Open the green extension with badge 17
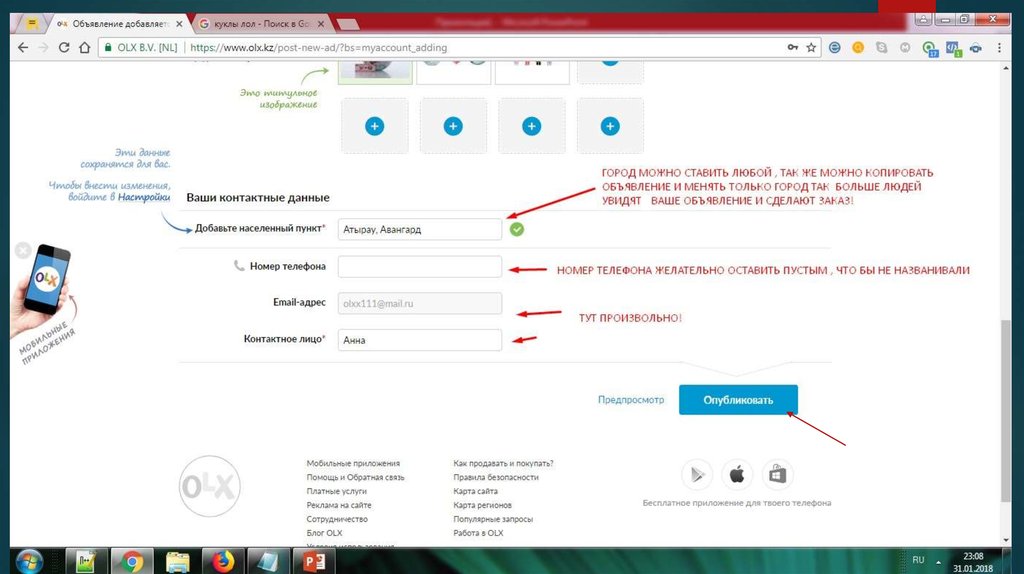 [929, 48]
